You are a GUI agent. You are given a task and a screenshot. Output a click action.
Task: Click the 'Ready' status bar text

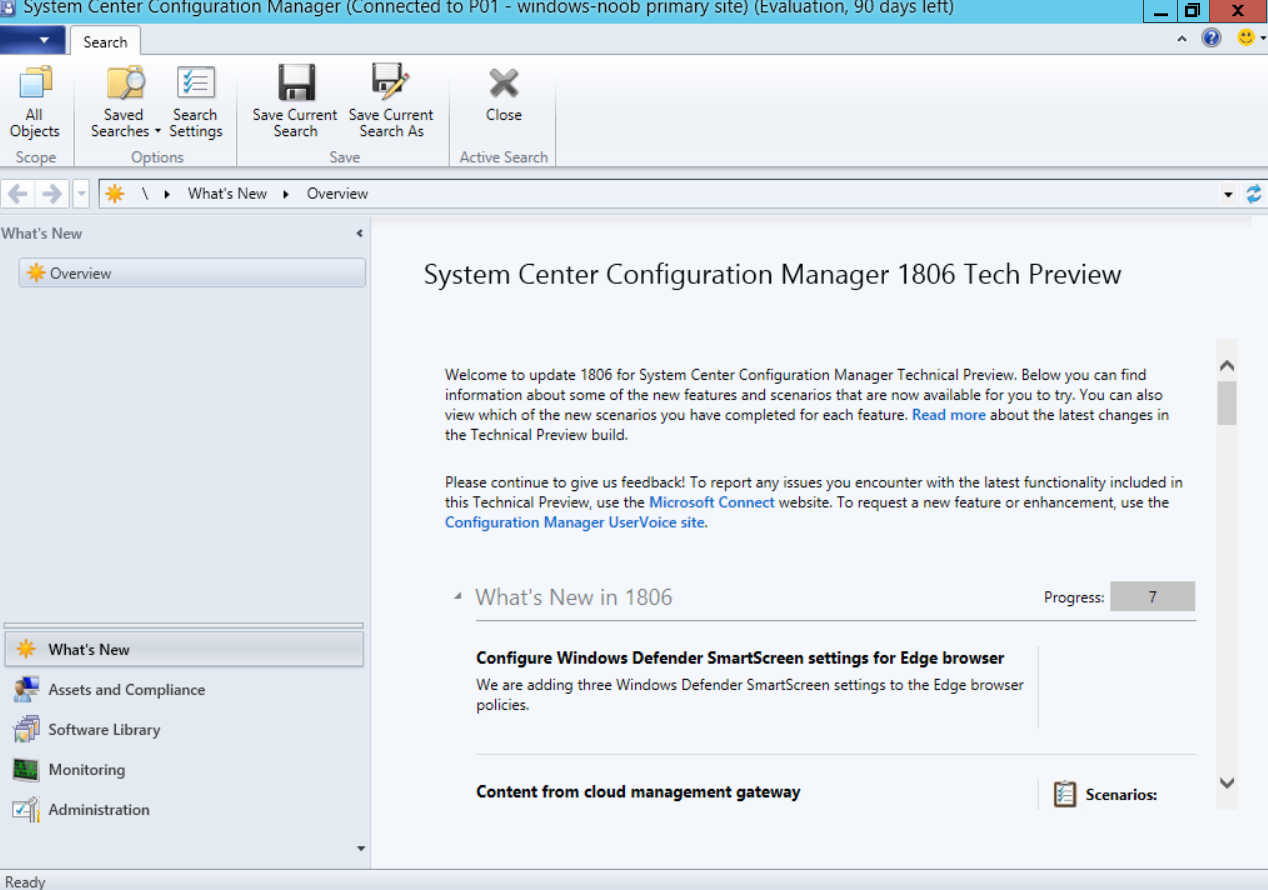[25, 881]
